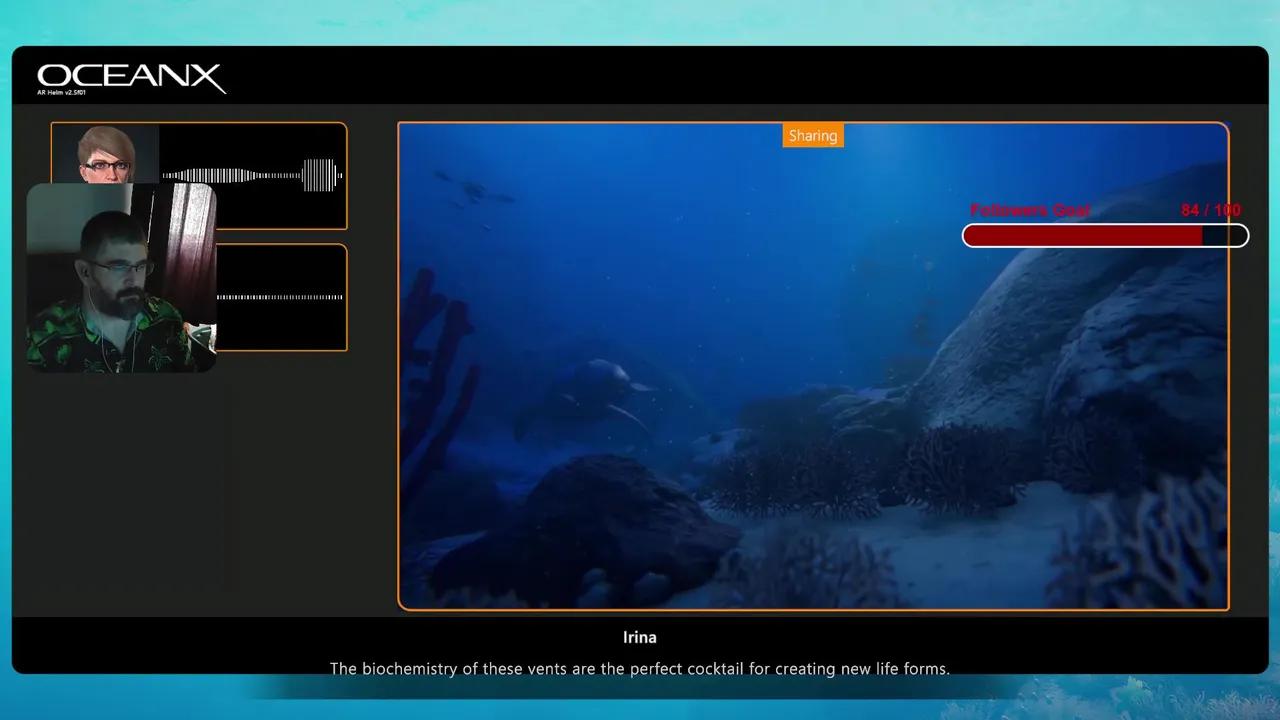Click the 84 / 100 follower count
The width and height of the screenshot is (1280, 720).
click(1210, 210)
